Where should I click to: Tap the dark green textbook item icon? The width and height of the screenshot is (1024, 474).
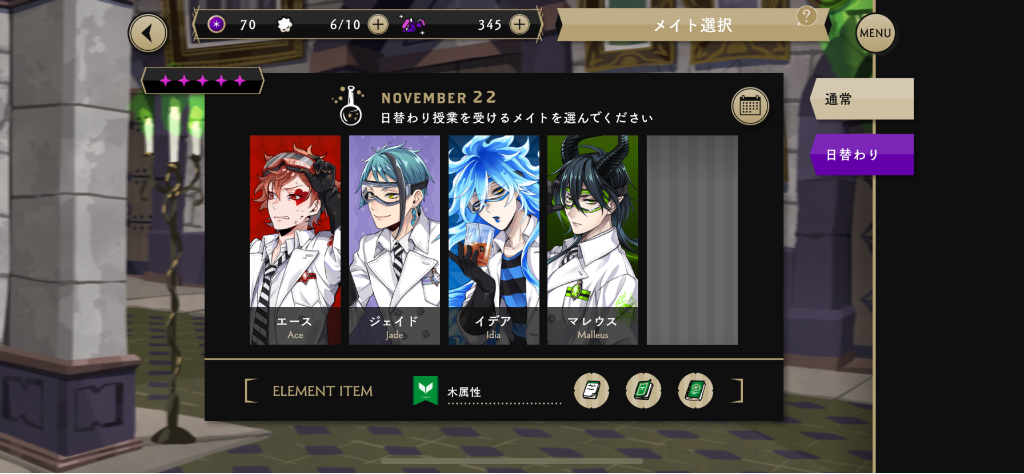pyautogui.click(x=696, y=391)
